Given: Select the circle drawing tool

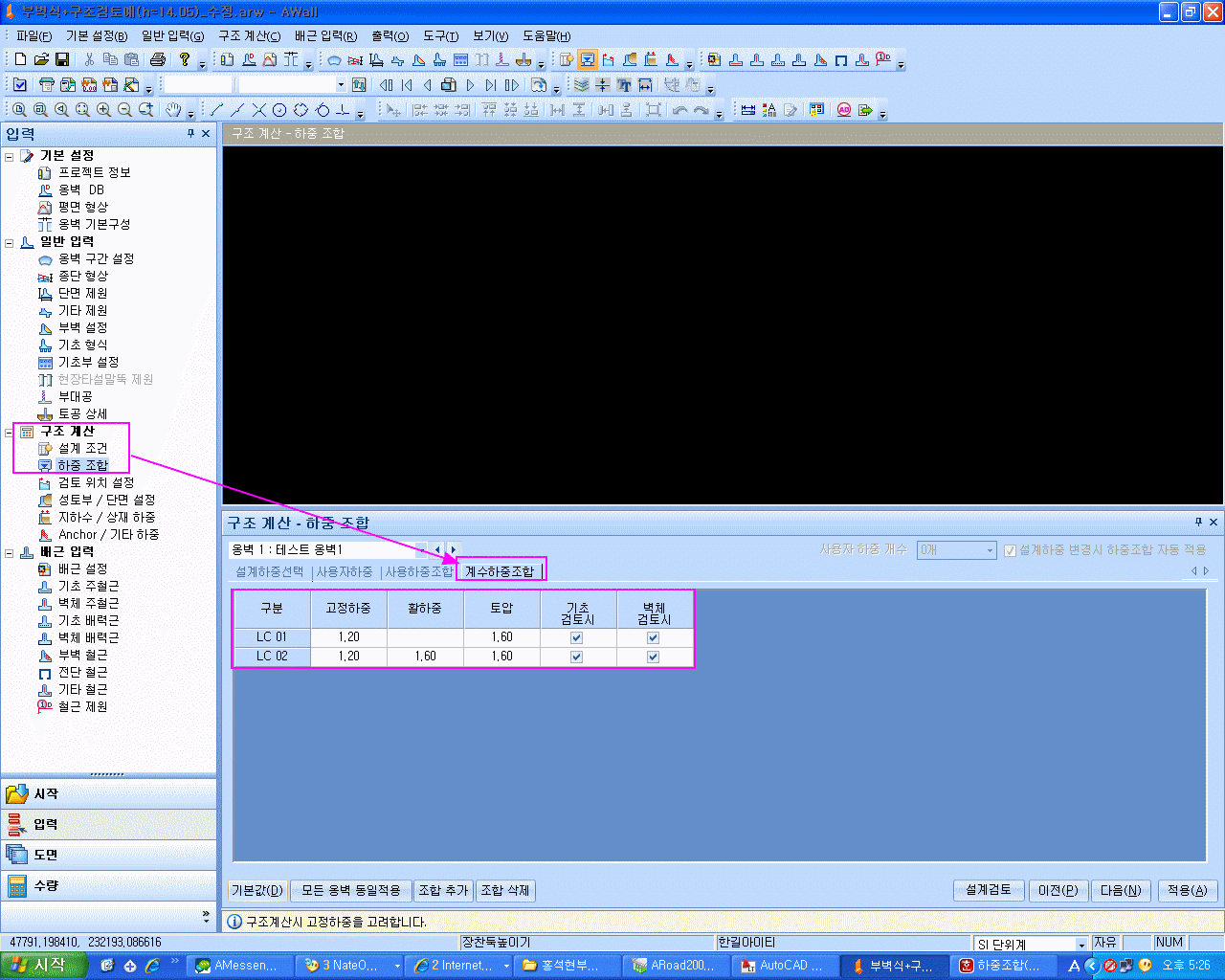Looking at the screenshot, I should coord(279,109).
